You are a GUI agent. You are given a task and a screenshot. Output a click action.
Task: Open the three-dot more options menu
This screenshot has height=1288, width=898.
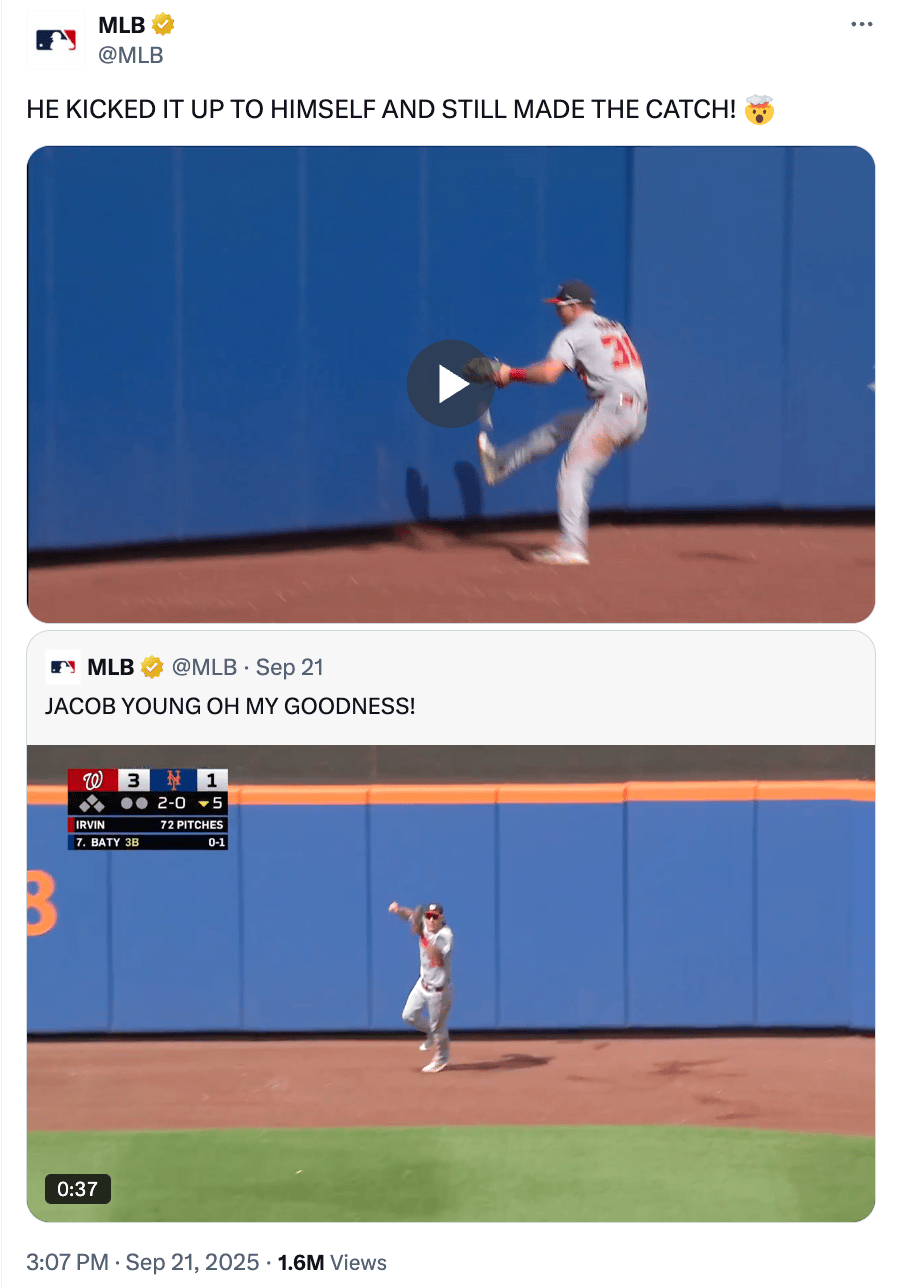tap(861, 24)
